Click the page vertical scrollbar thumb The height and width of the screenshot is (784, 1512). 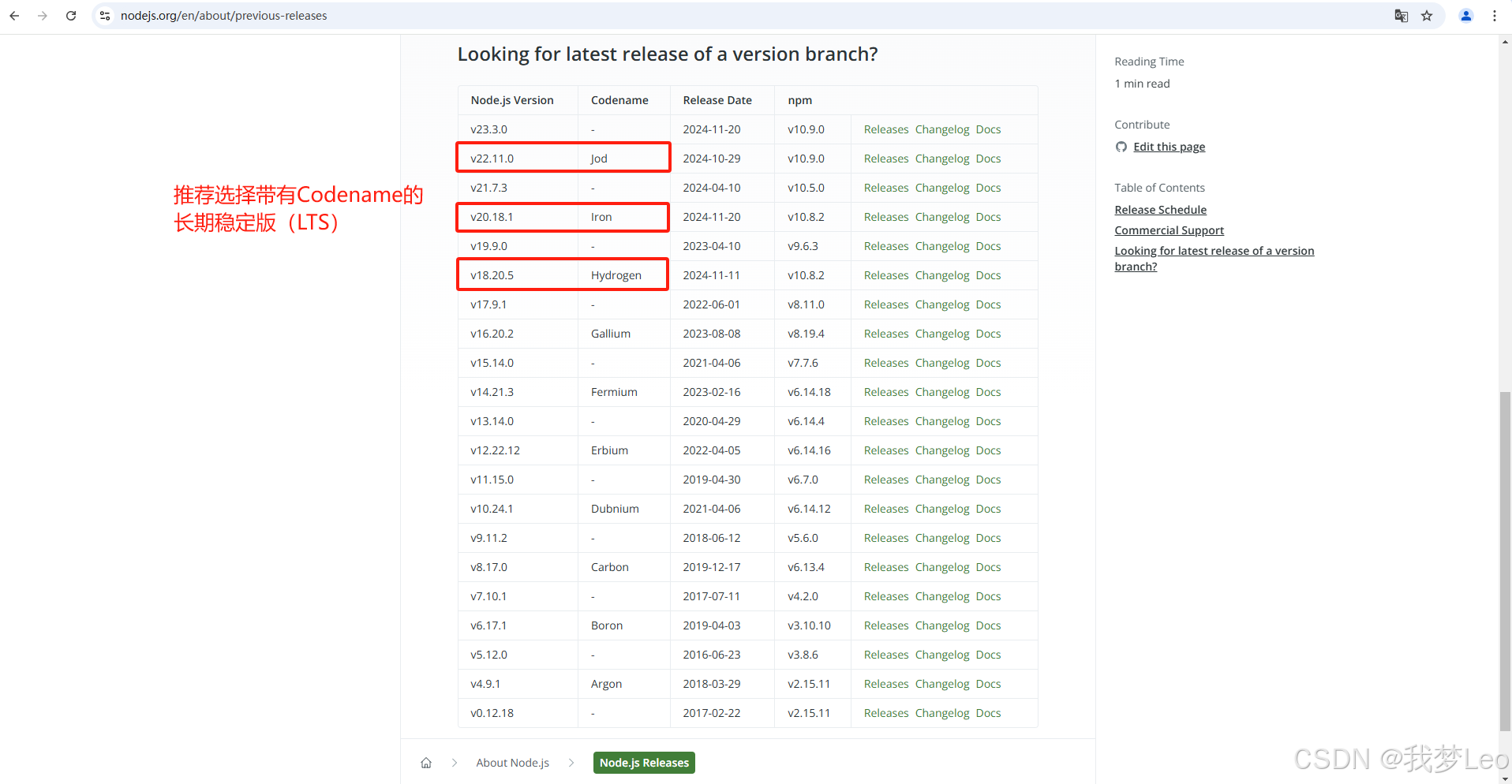pyautogui.click(x=1505, y=562)
